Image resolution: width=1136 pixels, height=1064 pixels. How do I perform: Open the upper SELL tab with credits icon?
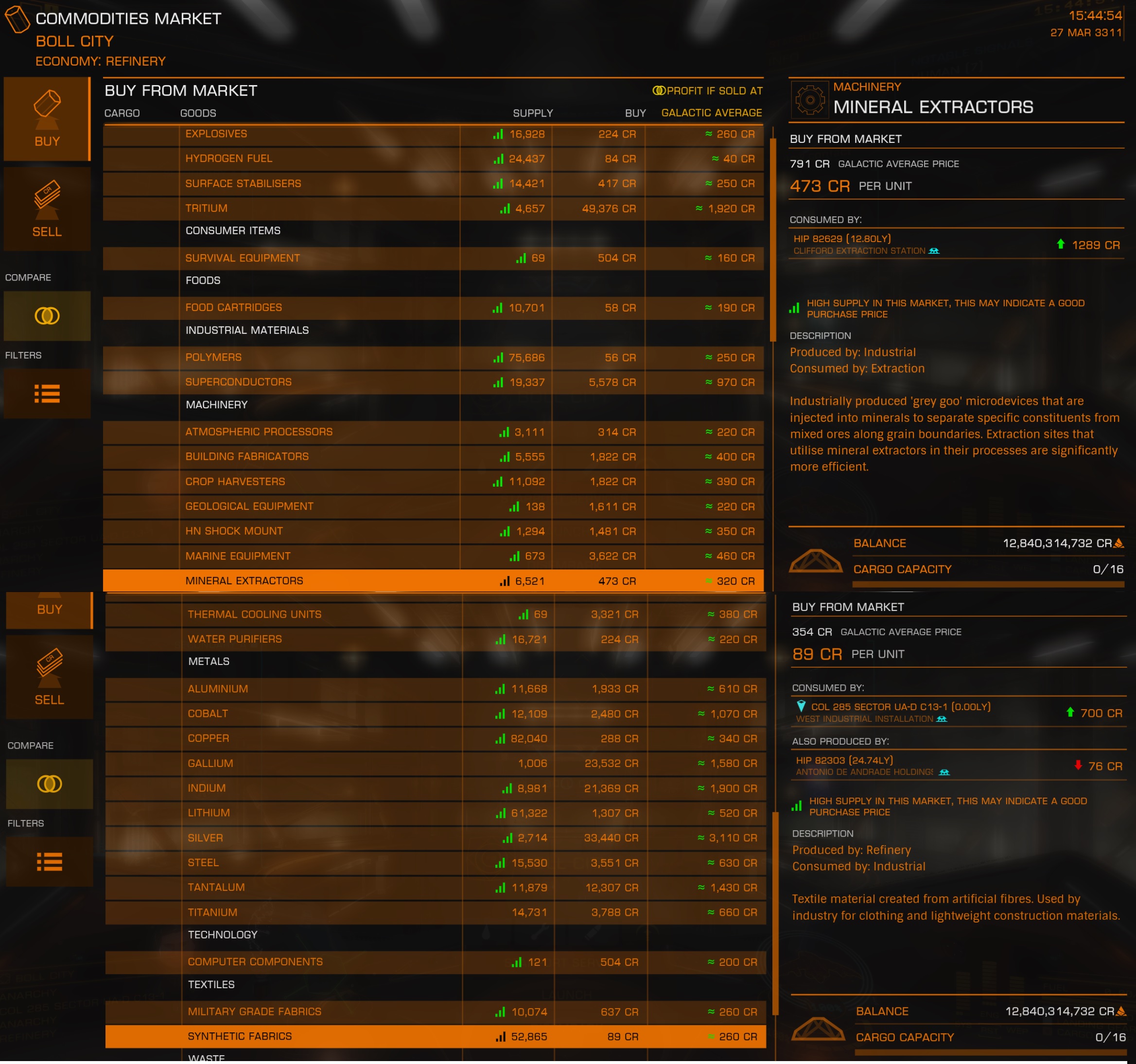pos(47,209)
